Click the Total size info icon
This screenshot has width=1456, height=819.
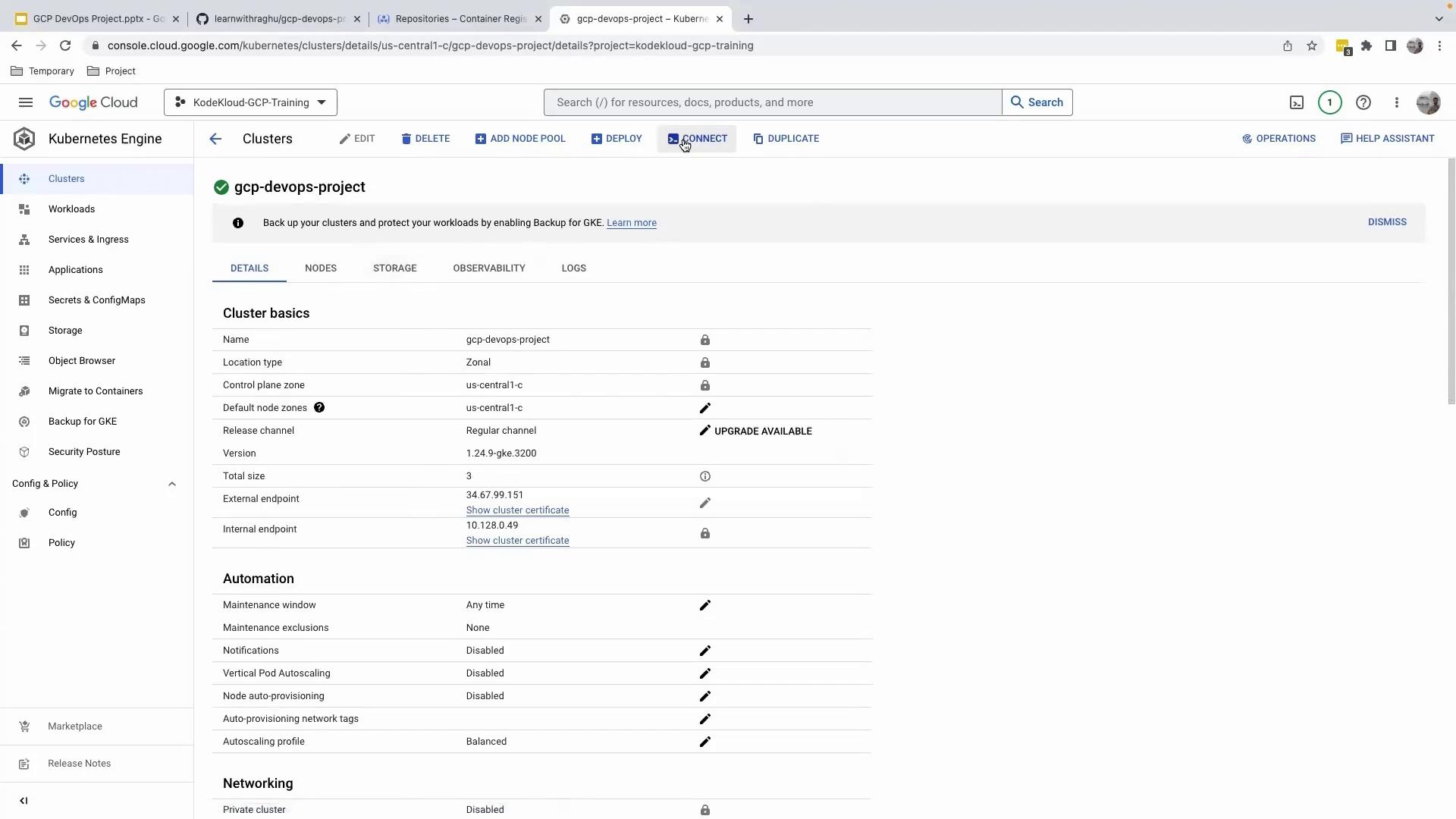pos(704,476)
